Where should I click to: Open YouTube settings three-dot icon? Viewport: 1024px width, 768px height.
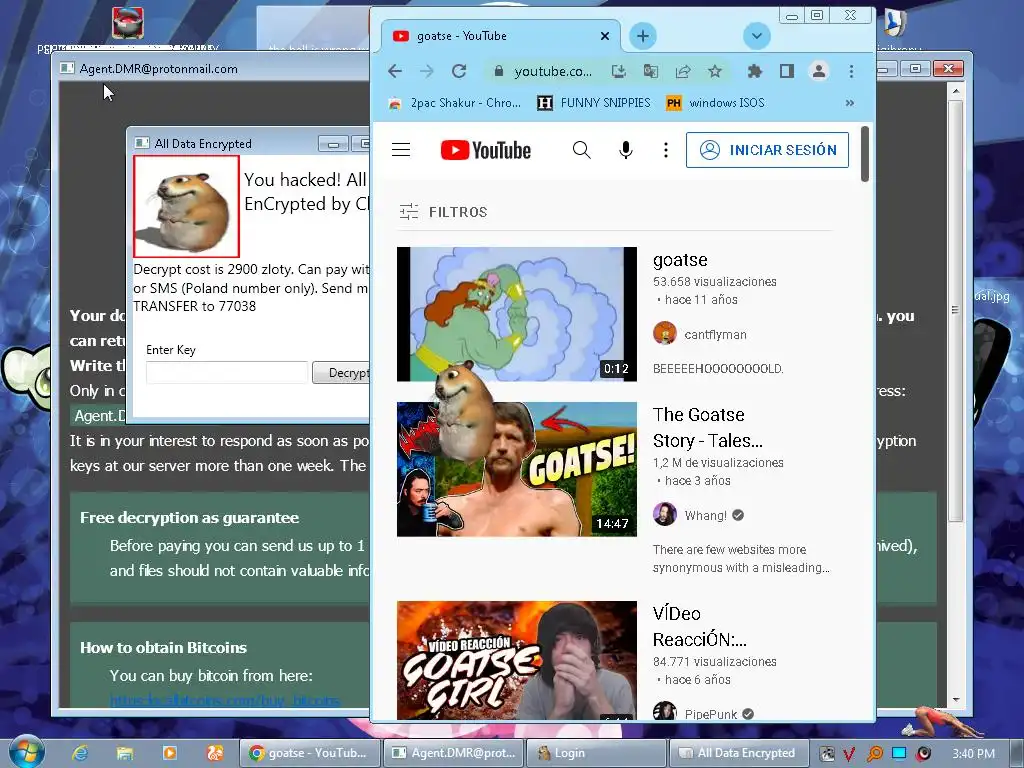[665, 150]
